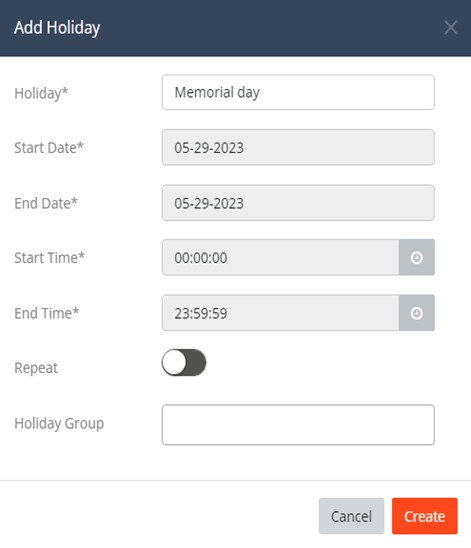Click the Create button

[x=425, y=516]
